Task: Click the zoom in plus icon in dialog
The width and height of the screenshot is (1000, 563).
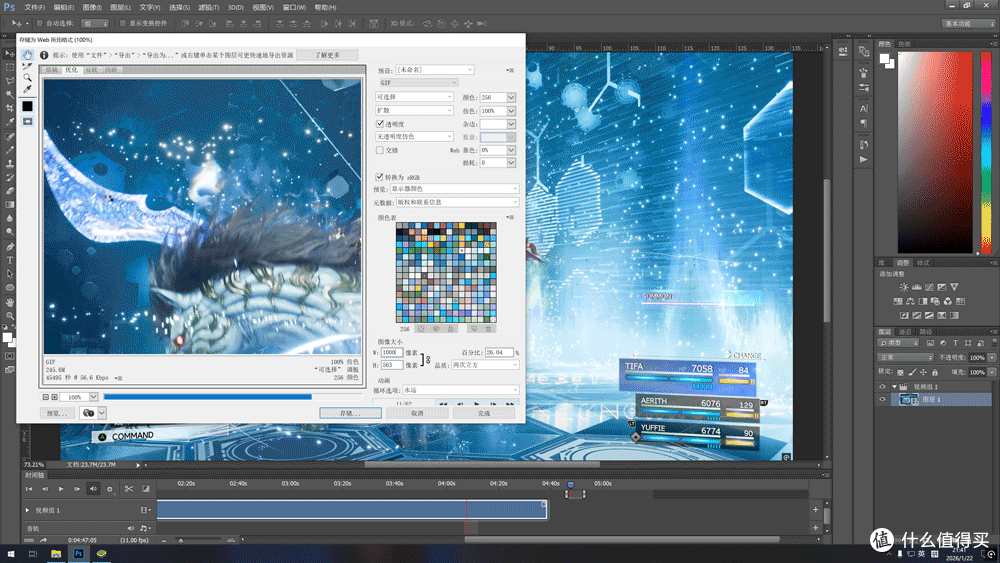Action: click(x=54, y=397)
